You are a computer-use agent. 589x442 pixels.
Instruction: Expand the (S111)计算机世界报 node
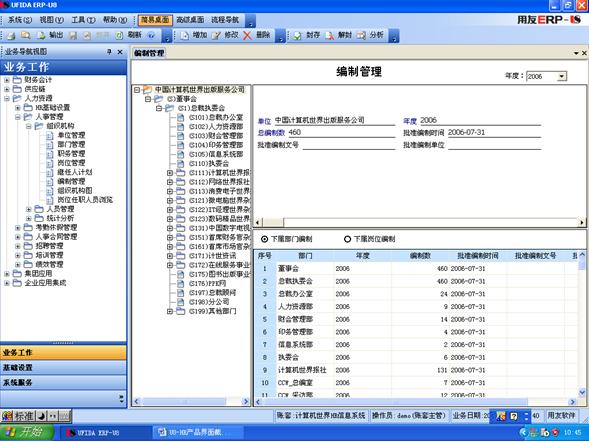point(170,173)
